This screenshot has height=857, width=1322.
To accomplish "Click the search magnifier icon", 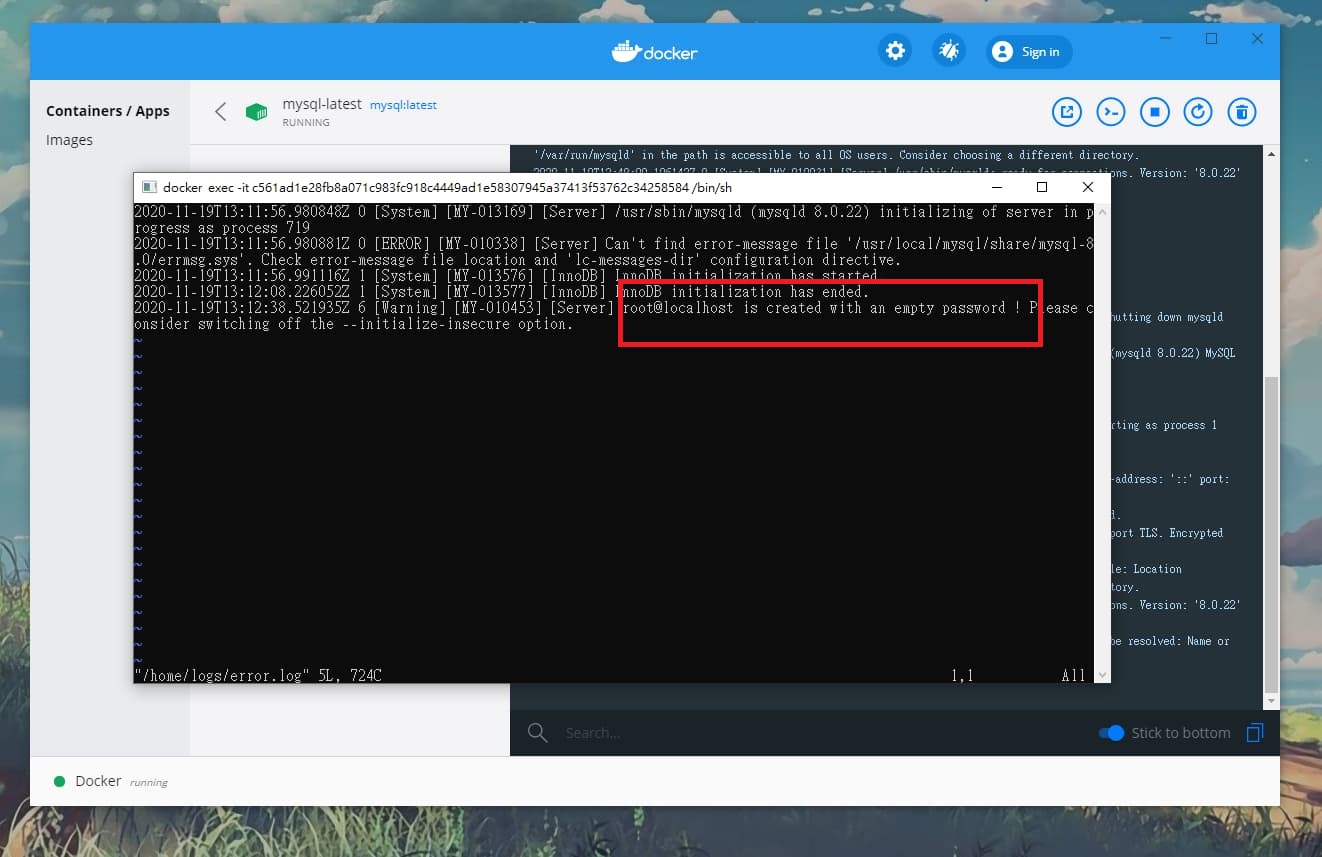I will point(537,733).
